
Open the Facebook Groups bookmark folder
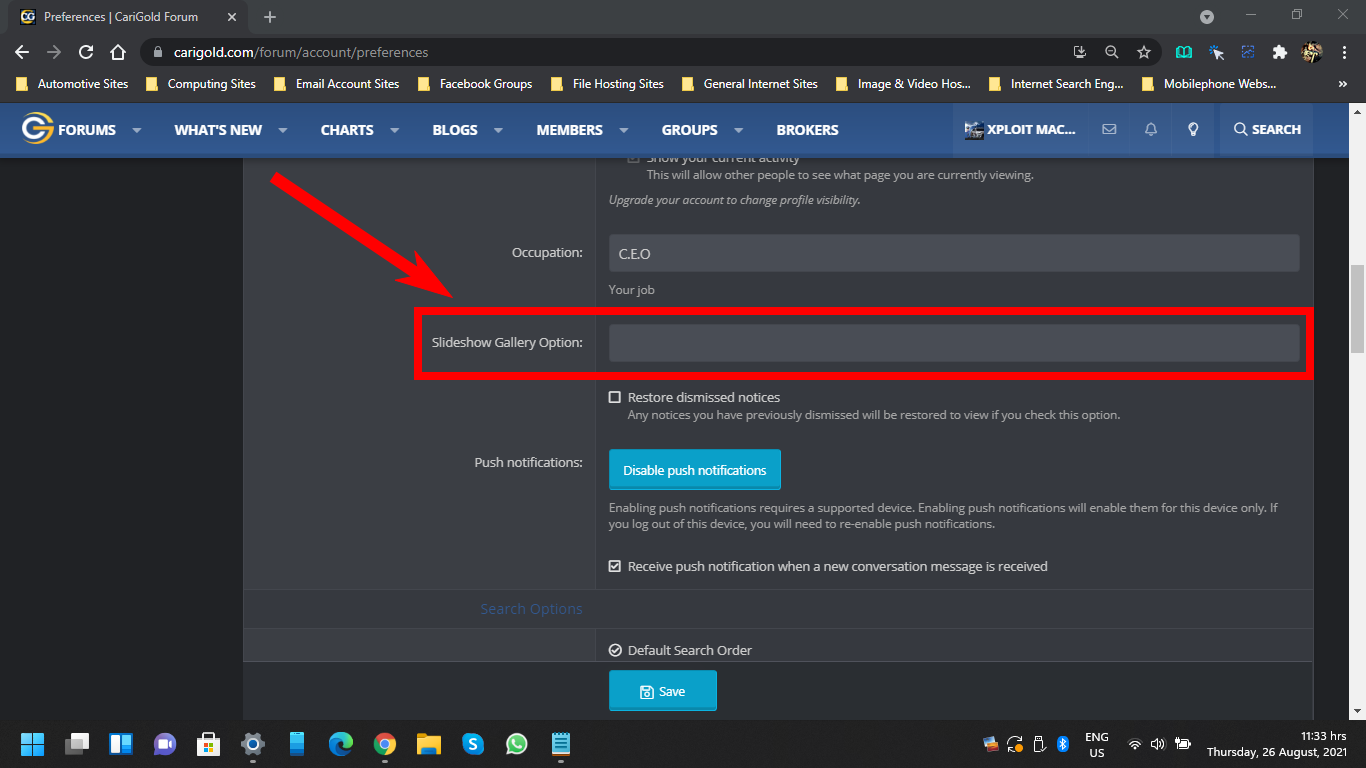click(475, 84)
